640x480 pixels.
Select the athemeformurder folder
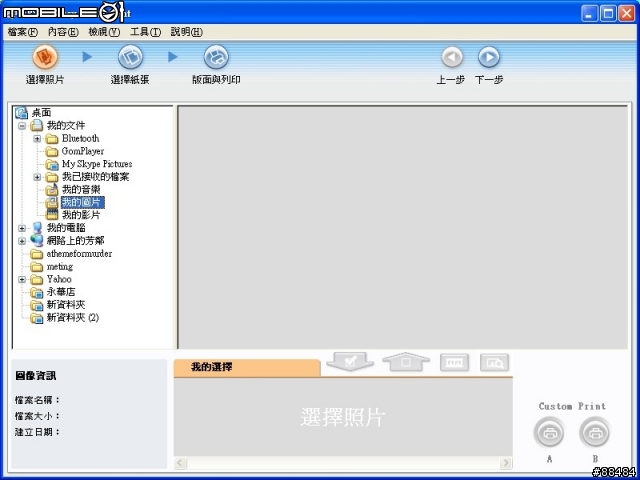pyautogui.click(x=79, y=254)
